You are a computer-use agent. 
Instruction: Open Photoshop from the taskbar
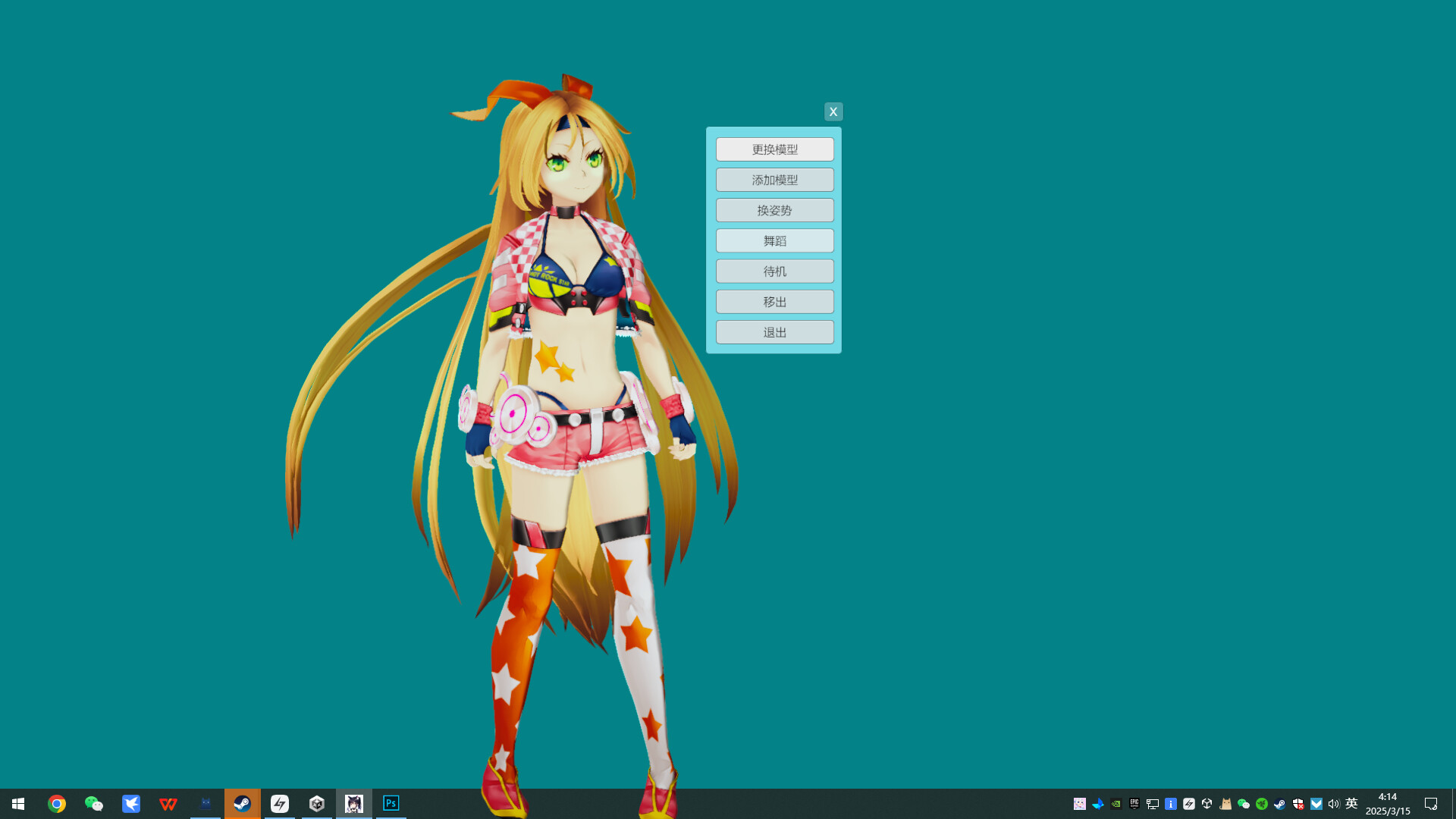[391, 804]
